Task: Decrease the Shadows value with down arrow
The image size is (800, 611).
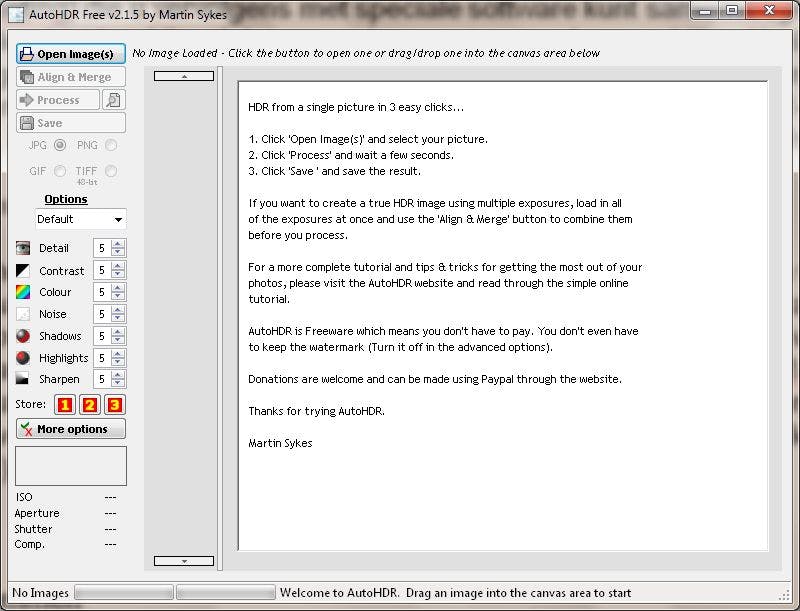Action: click(x=118, y=340)
